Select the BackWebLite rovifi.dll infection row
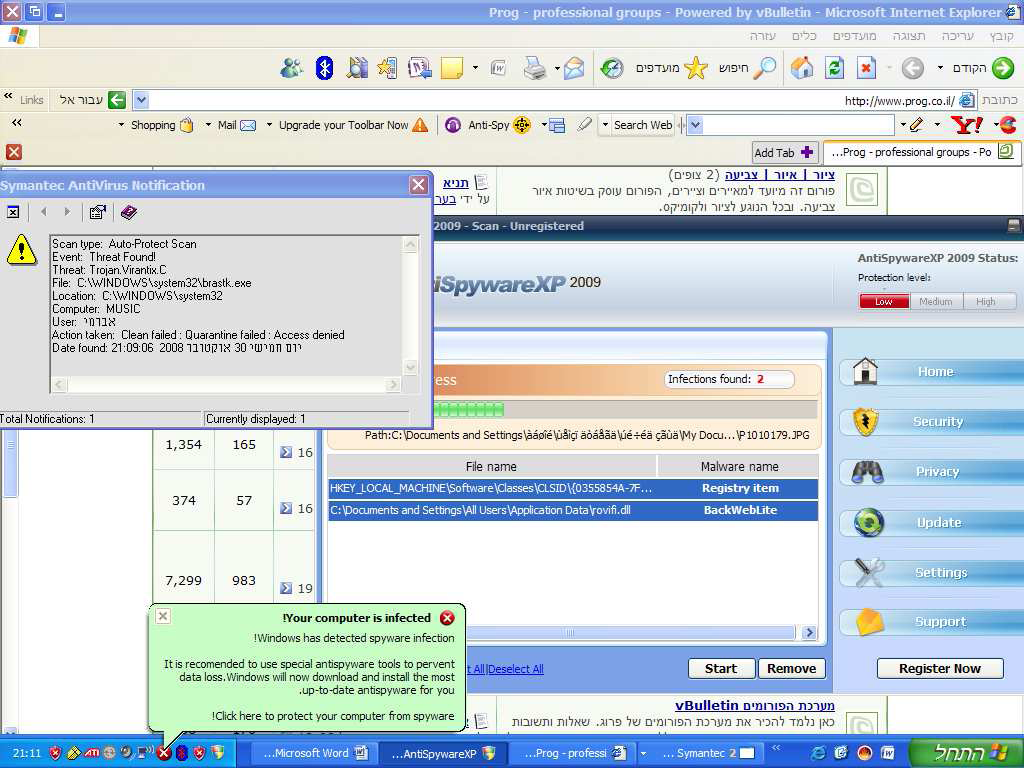 coord(573,510)
